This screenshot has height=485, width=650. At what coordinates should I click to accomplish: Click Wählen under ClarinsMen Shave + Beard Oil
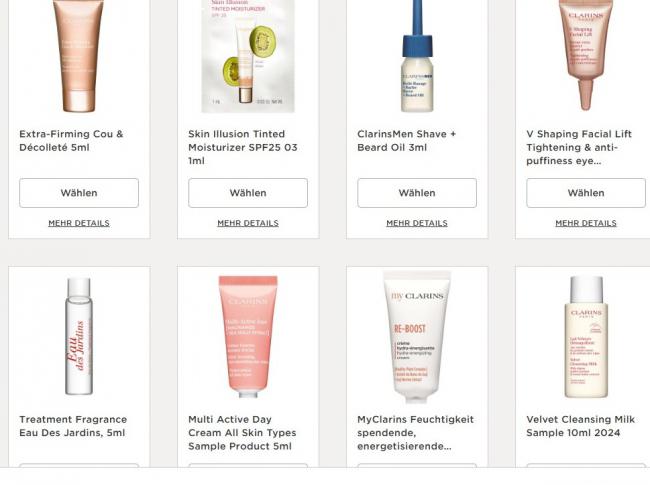pos(417,193)
